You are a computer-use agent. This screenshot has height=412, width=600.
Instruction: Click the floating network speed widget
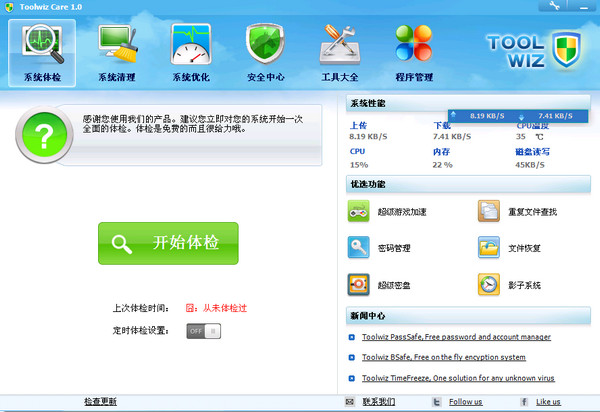tap(518, 116)
